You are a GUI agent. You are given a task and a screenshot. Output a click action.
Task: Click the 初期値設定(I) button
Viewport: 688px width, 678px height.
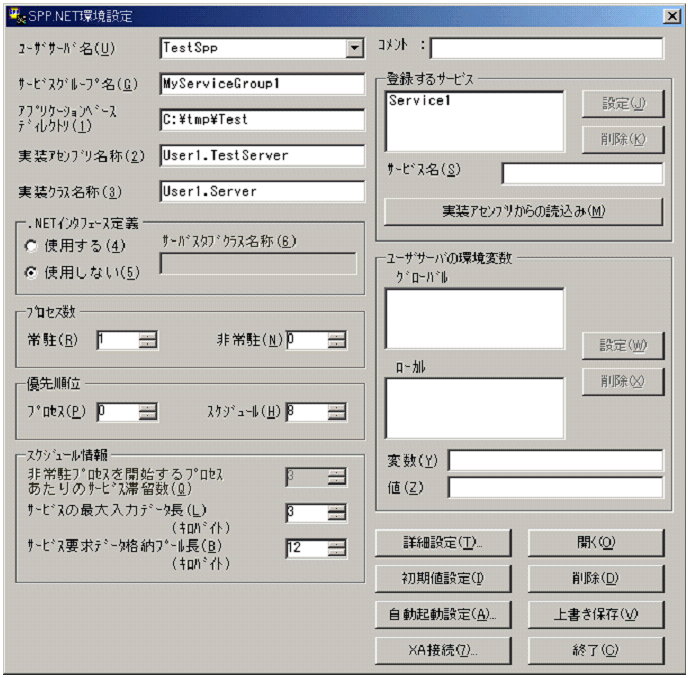point(443,579)
